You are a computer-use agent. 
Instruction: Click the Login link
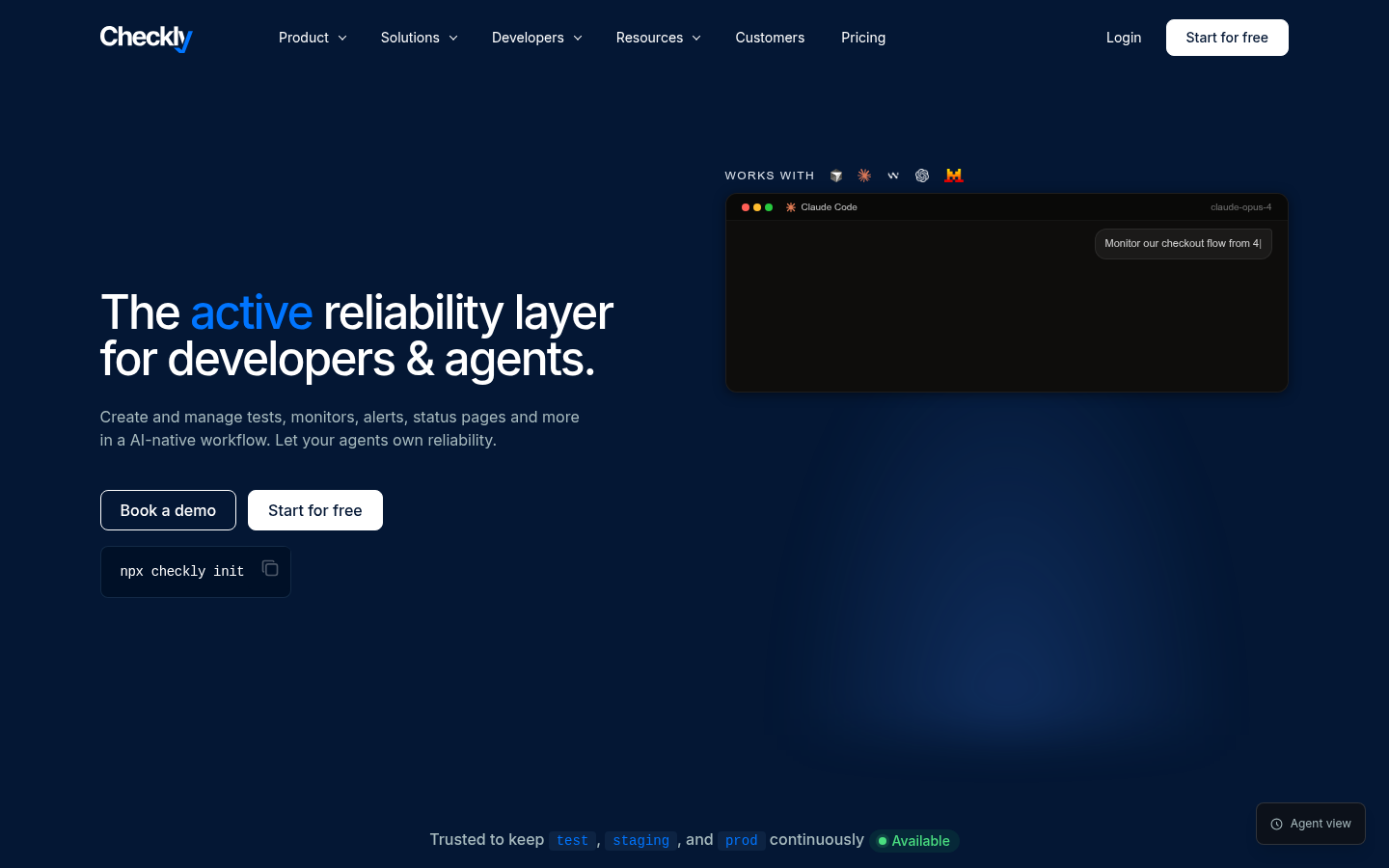point(1124,38)
